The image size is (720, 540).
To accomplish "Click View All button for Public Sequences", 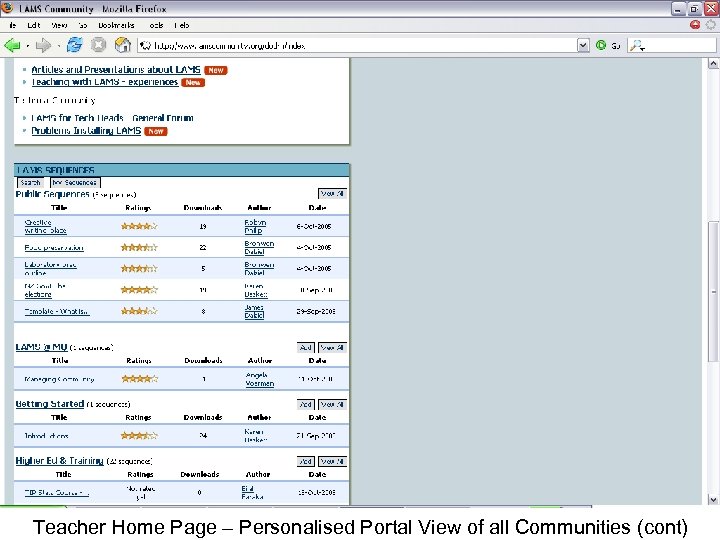I will coord(332,194).
